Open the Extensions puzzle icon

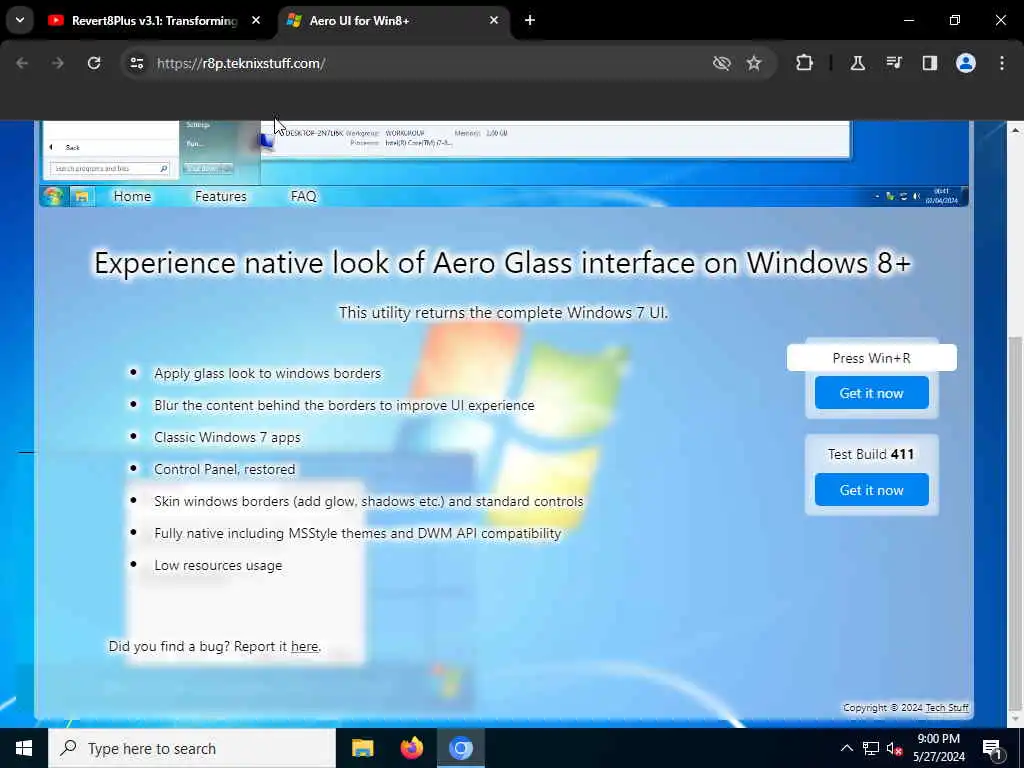pyautogui.click(x=805, y=63)
